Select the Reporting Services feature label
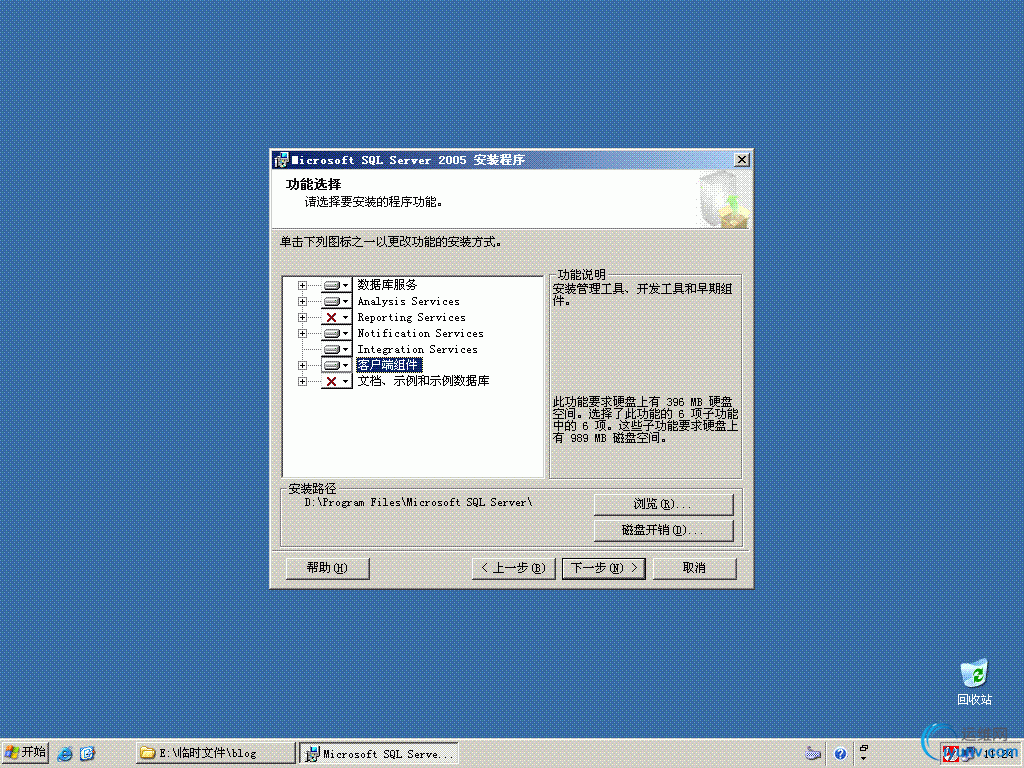This screenshot has height=768, width=1024. (x=411, y=317)
